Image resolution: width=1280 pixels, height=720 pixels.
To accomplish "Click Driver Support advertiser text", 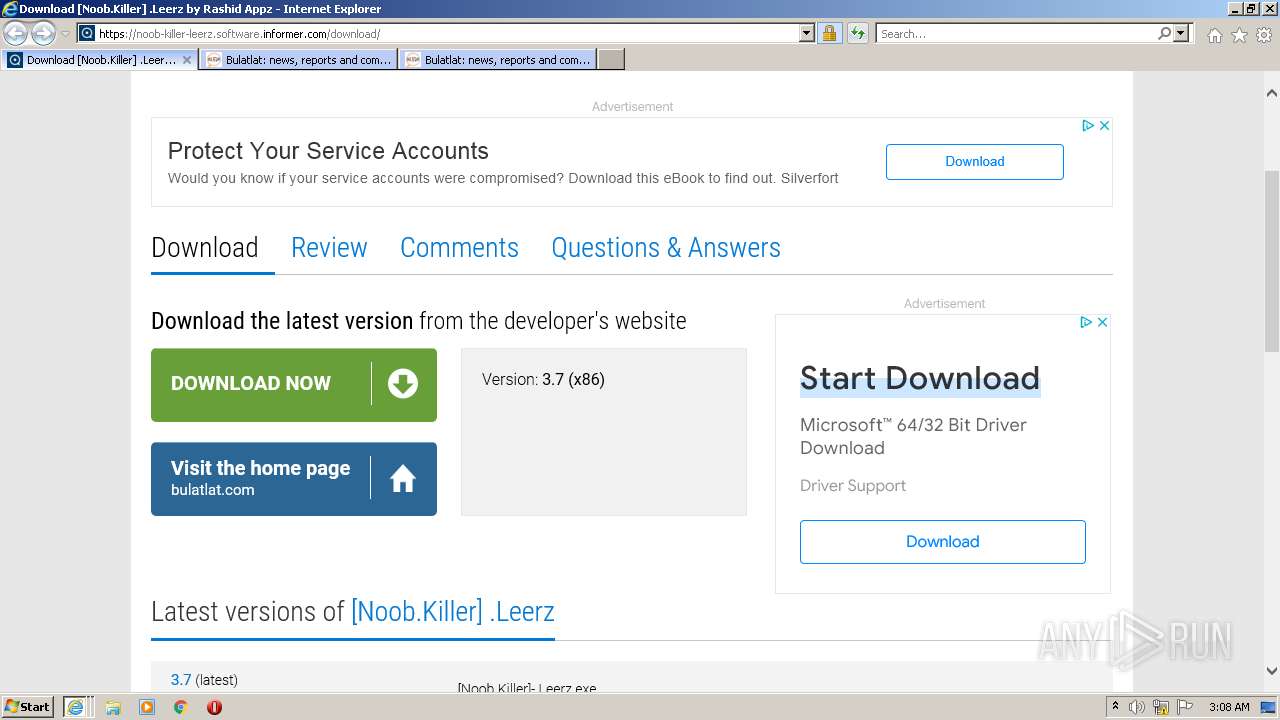I will 853,486.
